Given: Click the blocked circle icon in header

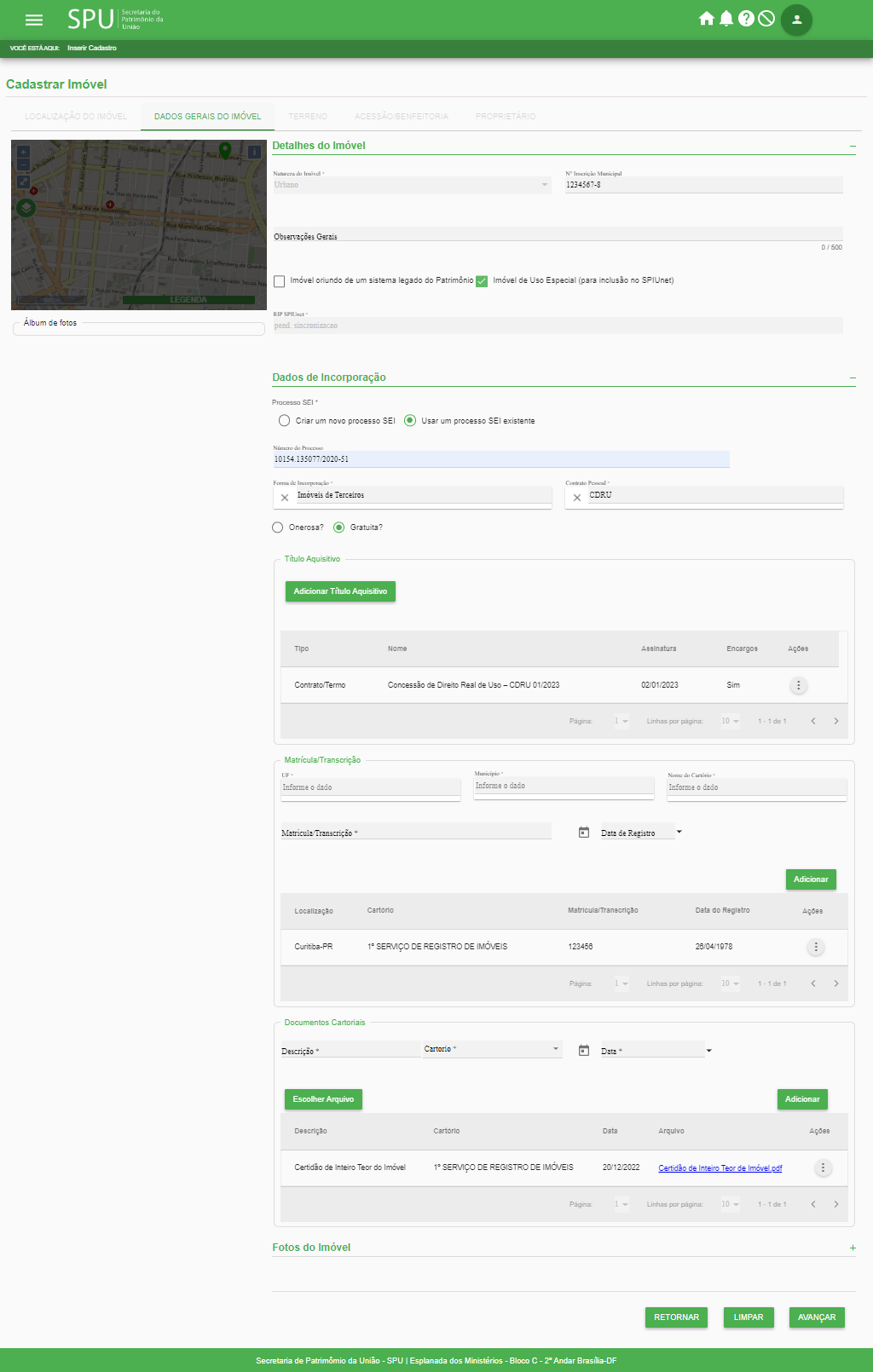Looking at the screenshot, I should pos(766,19).
